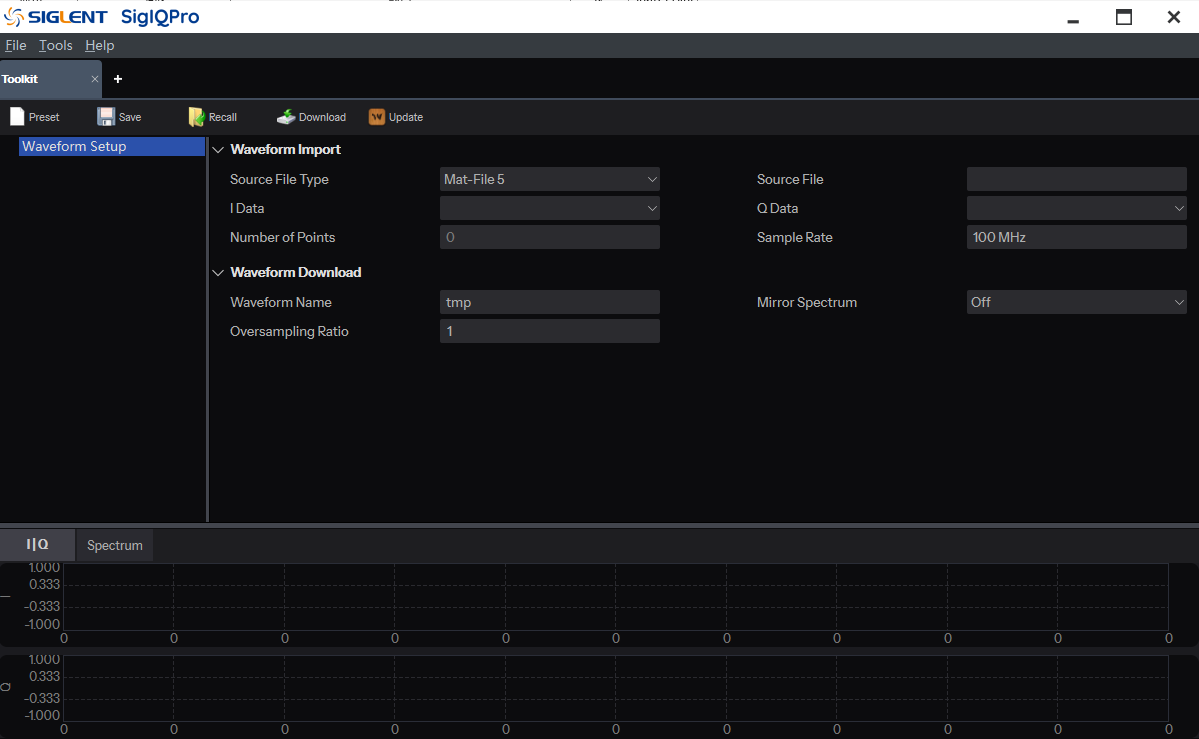
Task: Click the Waveform Name input field
Action: (549, 302)
